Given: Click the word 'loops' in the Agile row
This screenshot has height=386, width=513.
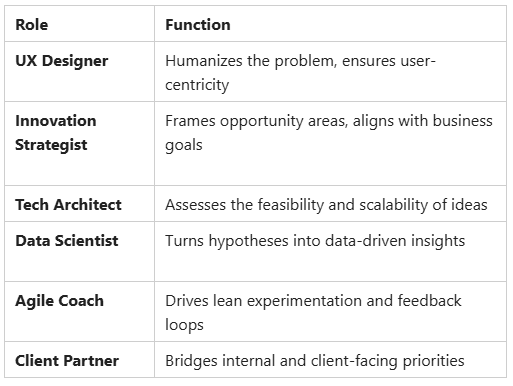Looking at the screenshot, I should 184,325.
